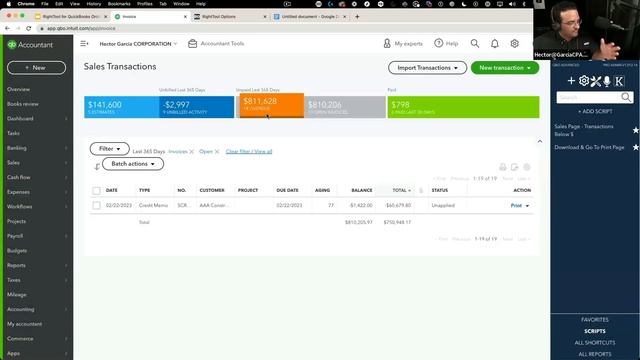Open ALL SHORTCUTS in RightTool panel
This screenshot has width=640, height=360.
tap(595, 342)
